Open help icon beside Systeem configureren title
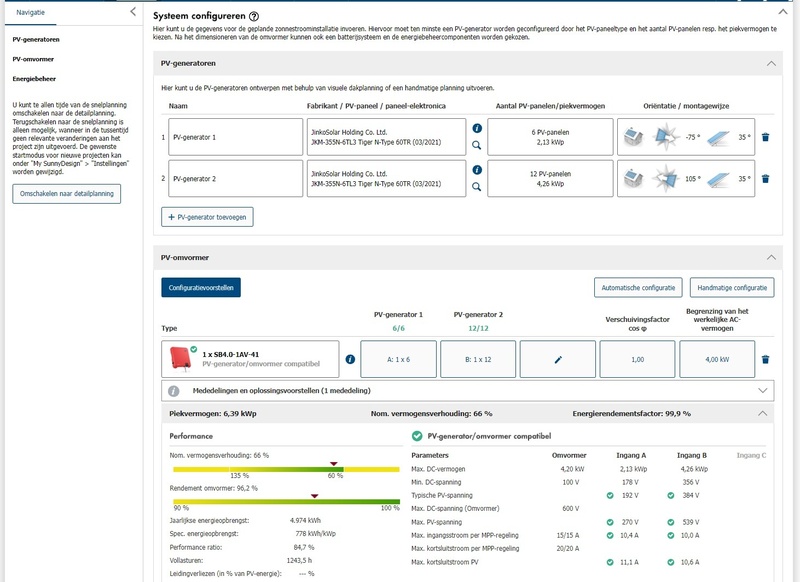Viewport: 800px width, 582px height. click(254, 17)
